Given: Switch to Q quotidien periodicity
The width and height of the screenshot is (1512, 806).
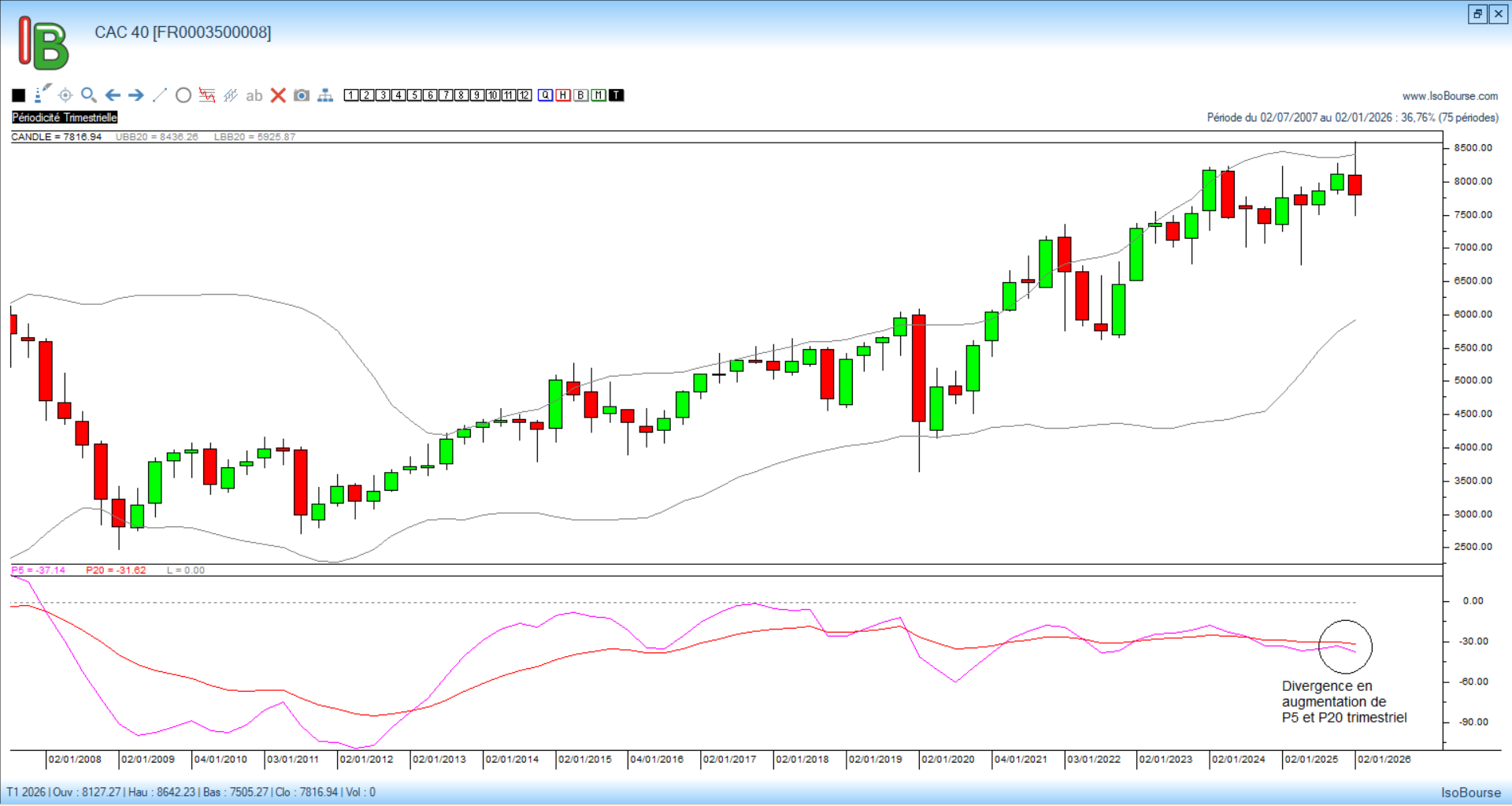Looking at the screenshot, I should coord(545,95).
